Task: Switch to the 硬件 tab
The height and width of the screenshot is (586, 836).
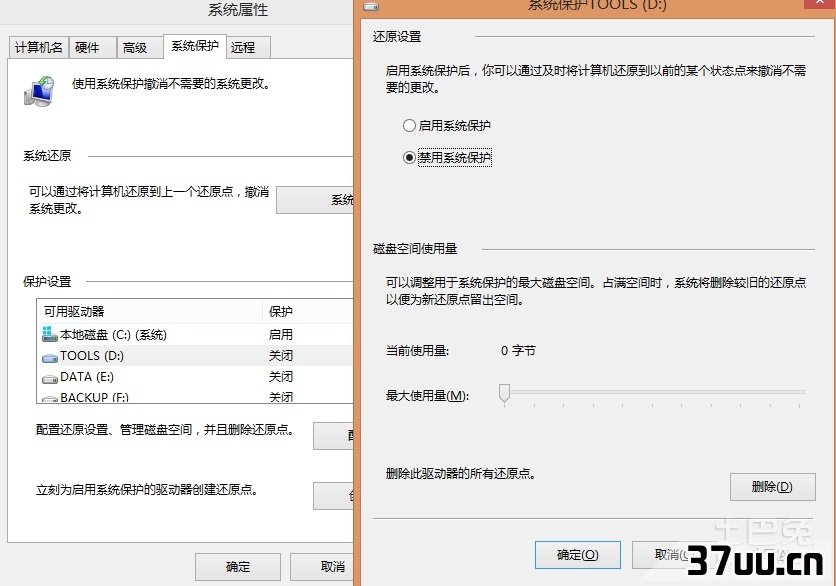Action: click(x=92, y=47)
